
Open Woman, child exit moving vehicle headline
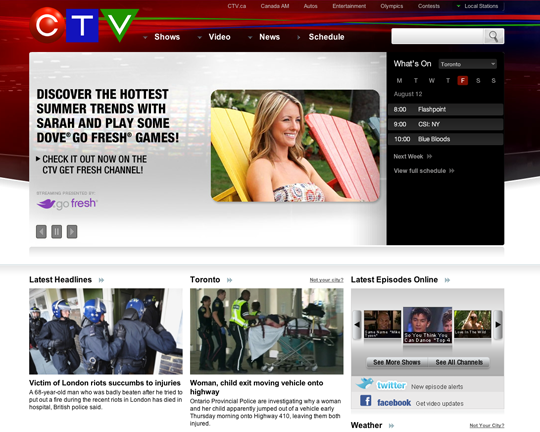point(257,387)
